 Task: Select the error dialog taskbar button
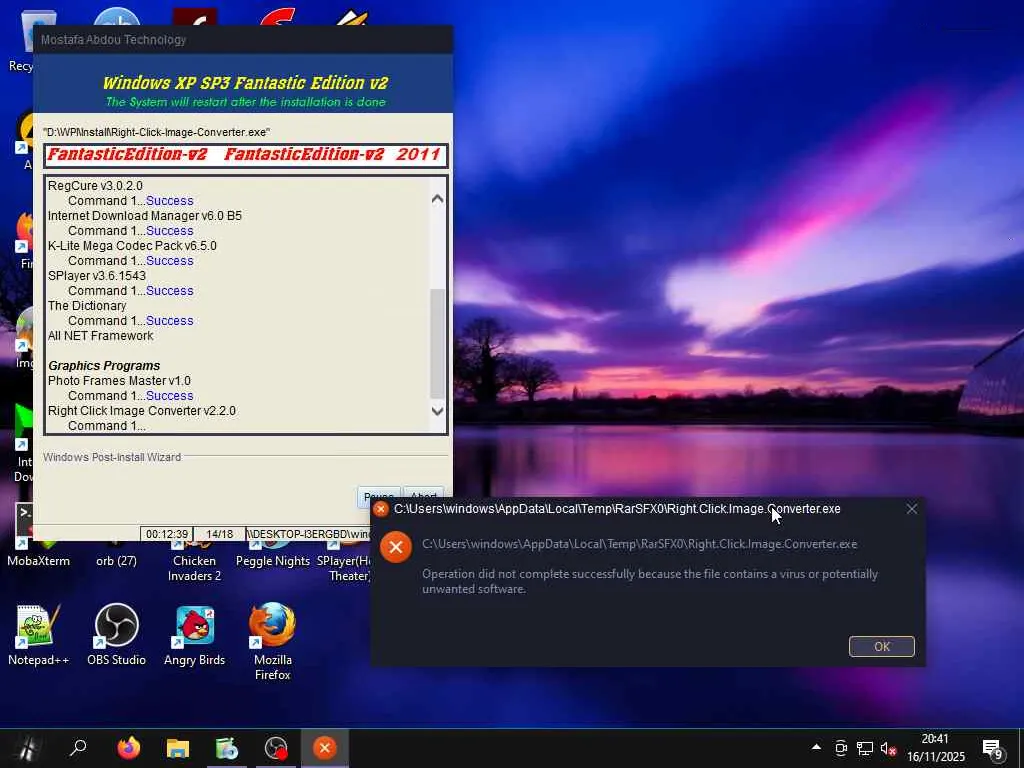(x=325, y=748)
